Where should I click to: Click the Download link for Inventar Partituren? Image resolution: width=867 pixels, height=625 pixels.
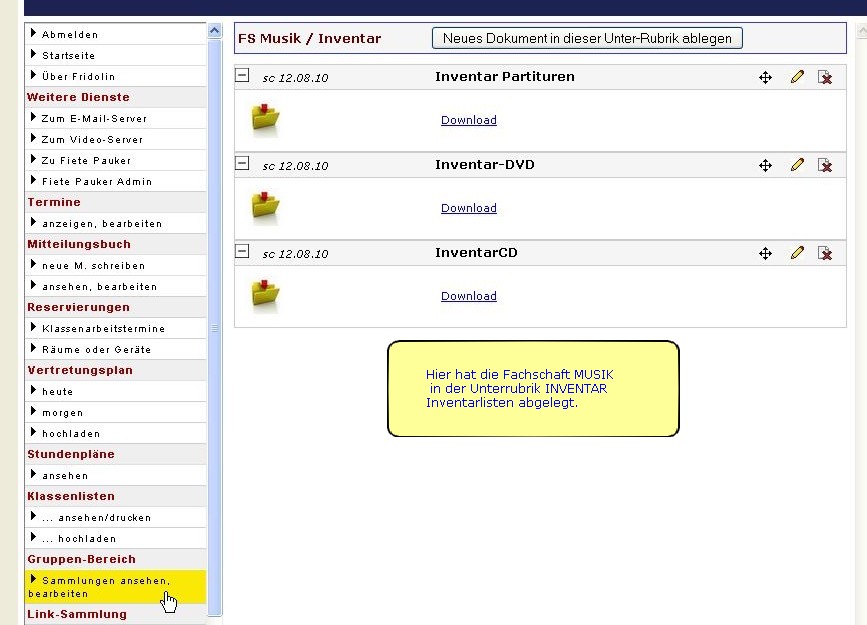coord(468,120)
